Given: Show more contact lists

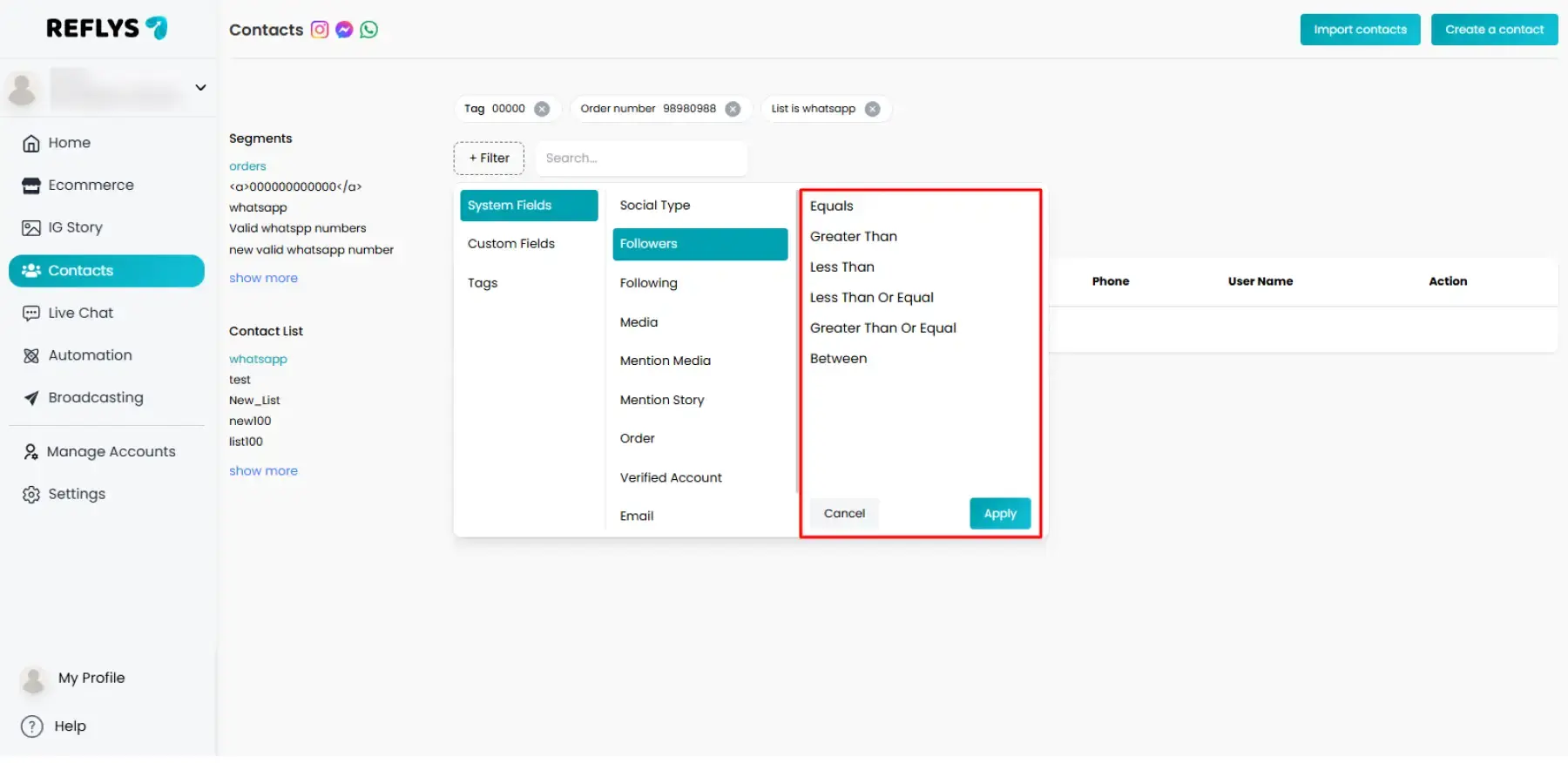Looking at the screenshot, I should point(263,470).
